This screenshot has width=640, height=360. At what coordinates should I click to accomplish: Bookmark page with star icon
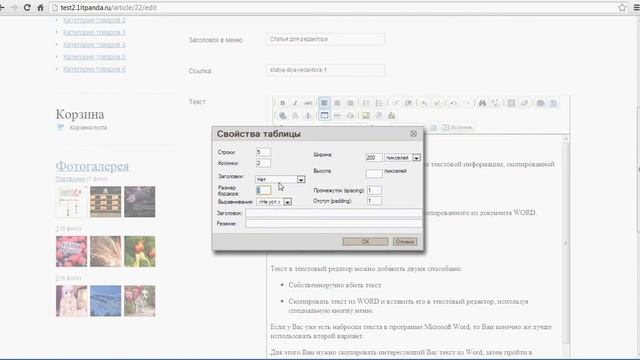click(x=622, y=7)
